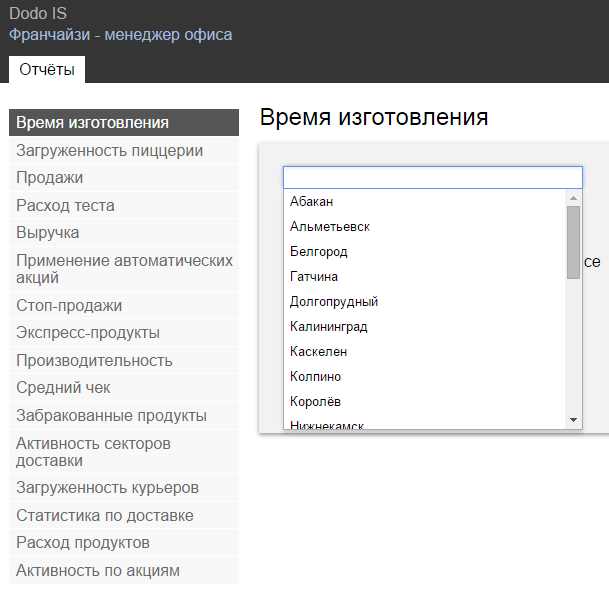Click the city list scroll up arrow
The height and width of the screenshot is (589, 609).
573,198
